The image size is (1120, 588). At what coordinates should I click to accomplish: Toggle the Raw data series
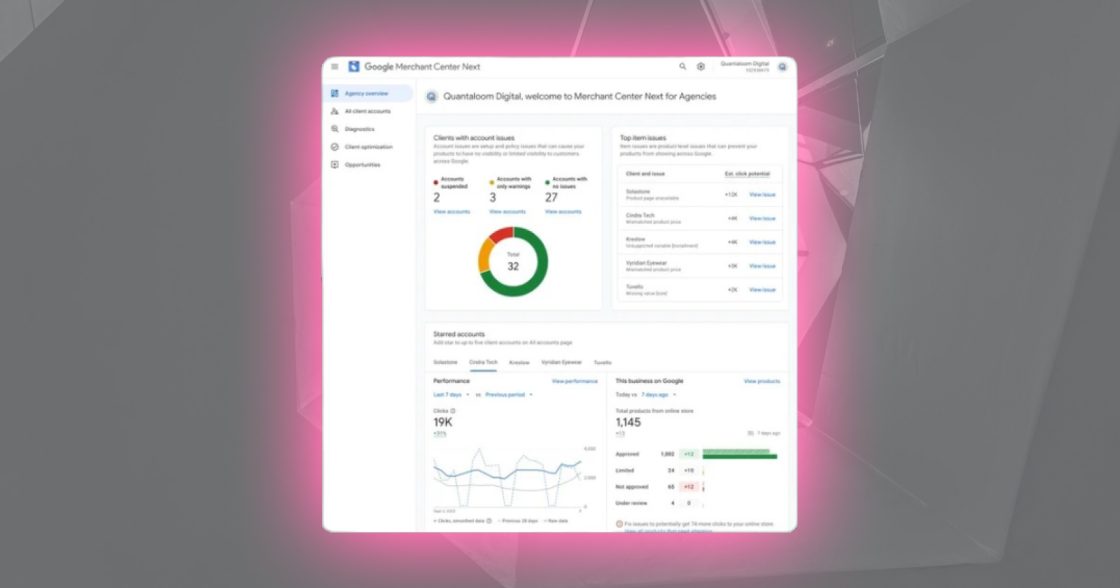tap(558, 521)
